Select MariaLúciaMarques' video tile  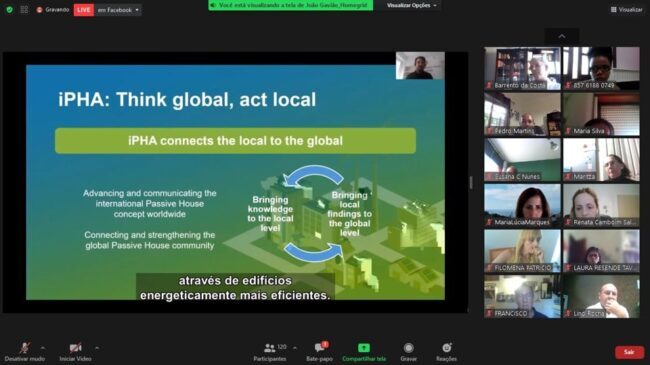(x=522, y=205)
